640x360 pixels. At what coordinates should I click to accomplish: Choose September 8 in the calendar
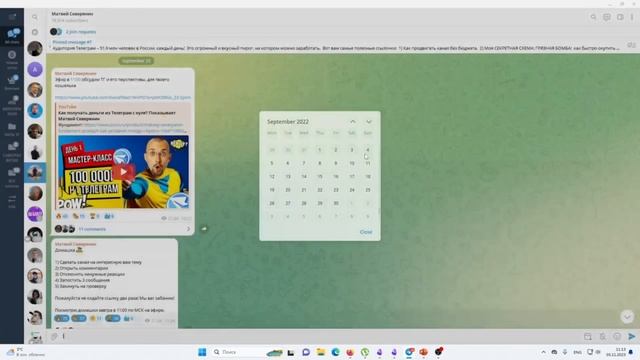pyautogui.click(x=320, y=163)
